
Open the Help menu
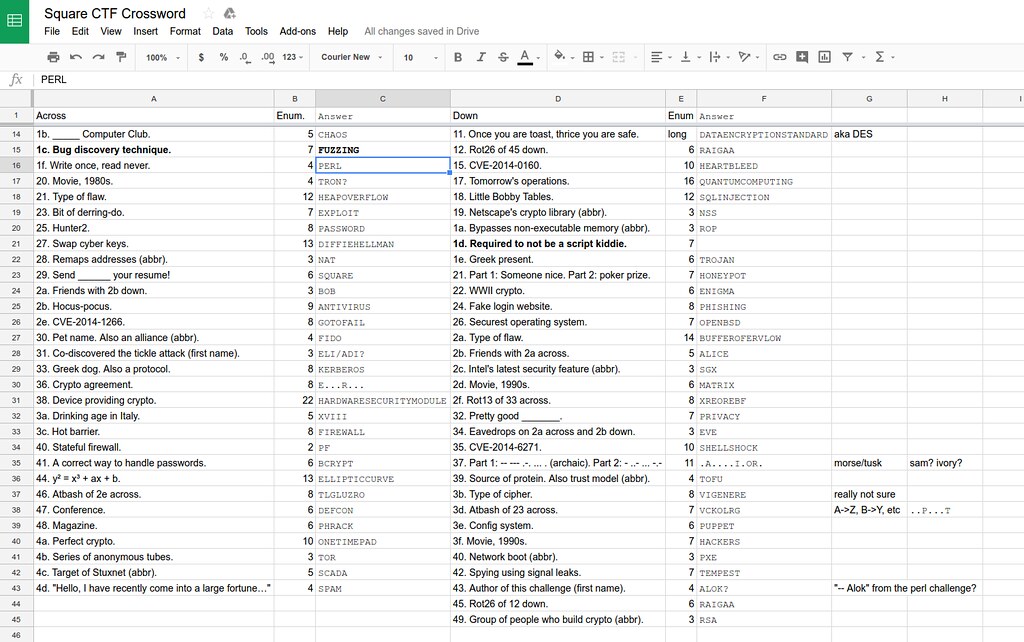pos(338,31)
